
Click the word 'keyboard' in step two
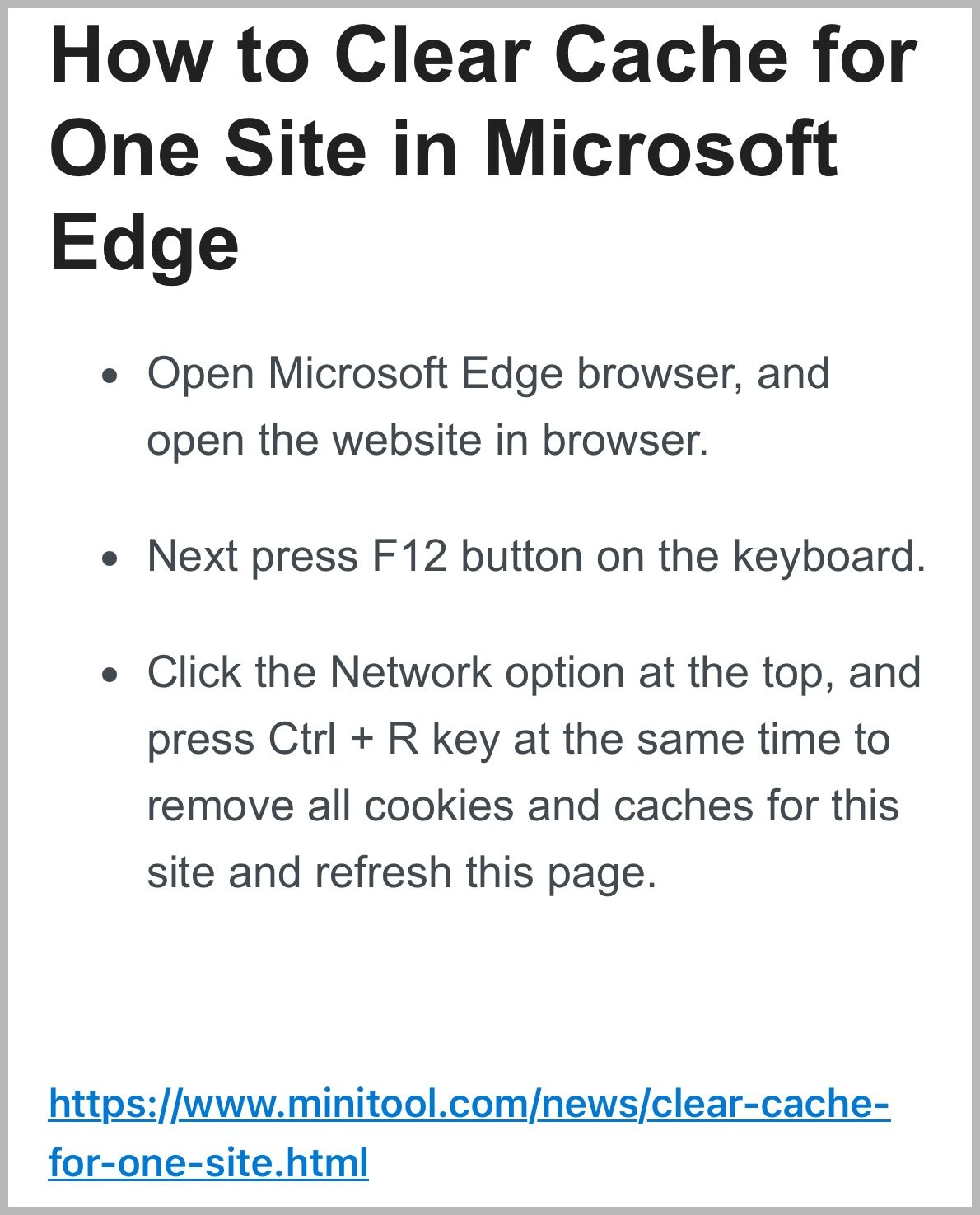tap(824, 556)
